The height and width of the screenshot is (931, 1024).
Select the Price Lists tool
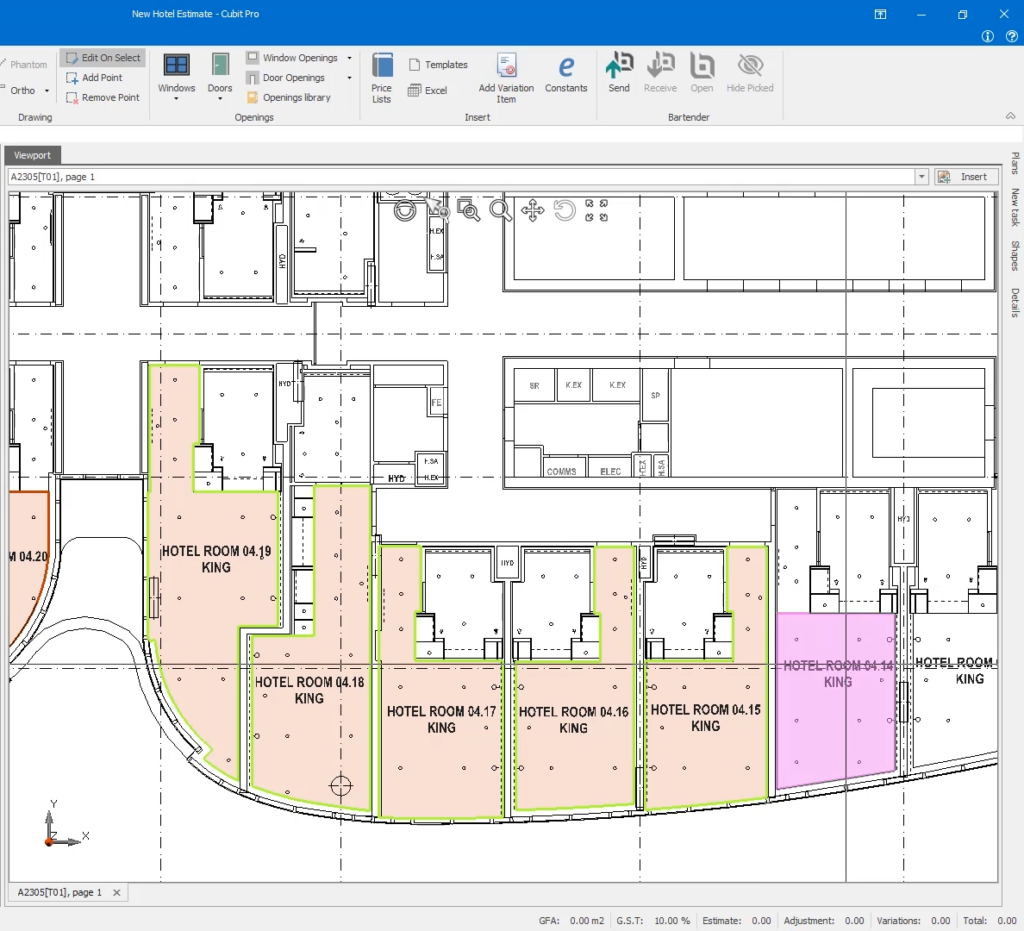pos(381,76)
